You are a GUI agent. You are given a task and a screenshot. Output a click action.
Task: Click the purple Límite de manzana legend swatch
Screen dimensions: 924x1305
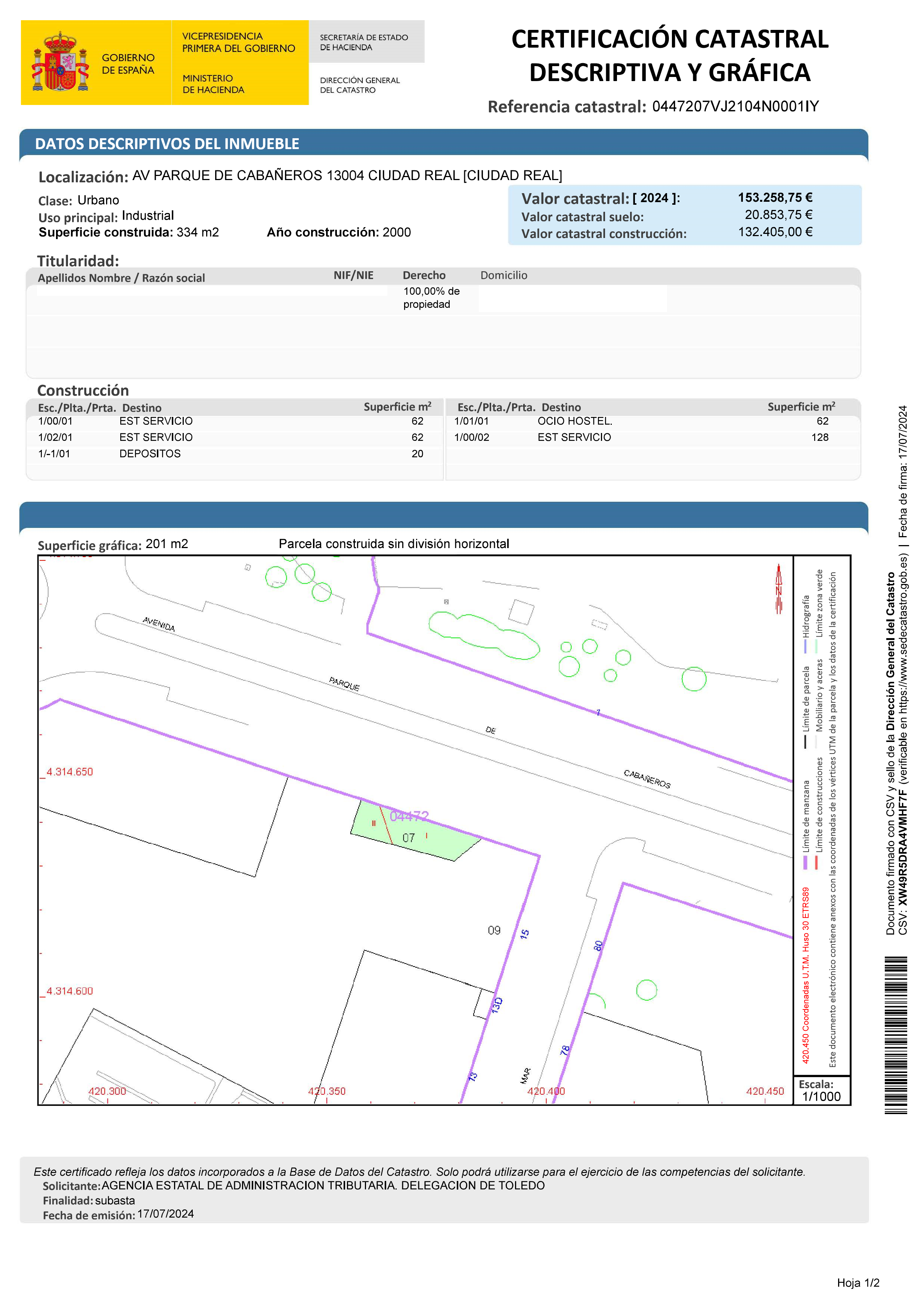click(805, 862)
